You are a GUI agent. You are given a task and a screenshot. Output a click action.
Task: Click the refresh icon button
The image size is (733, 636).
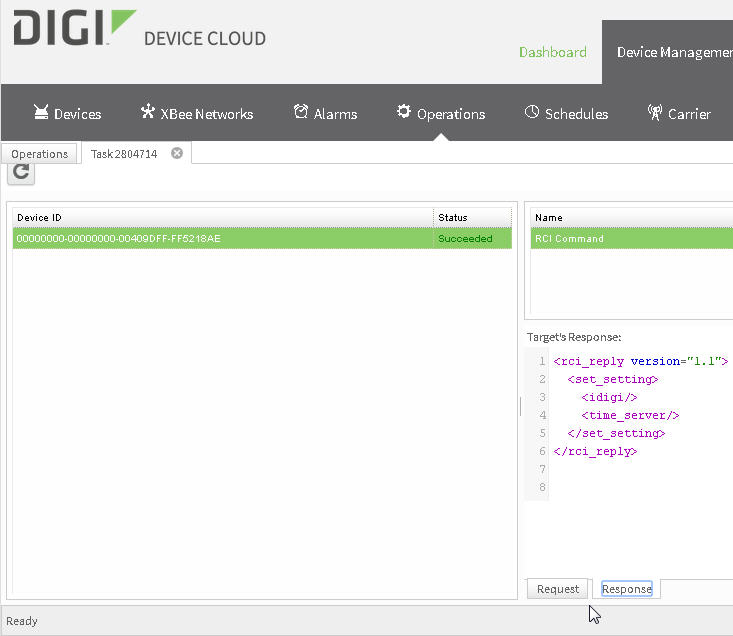[21, 172]
